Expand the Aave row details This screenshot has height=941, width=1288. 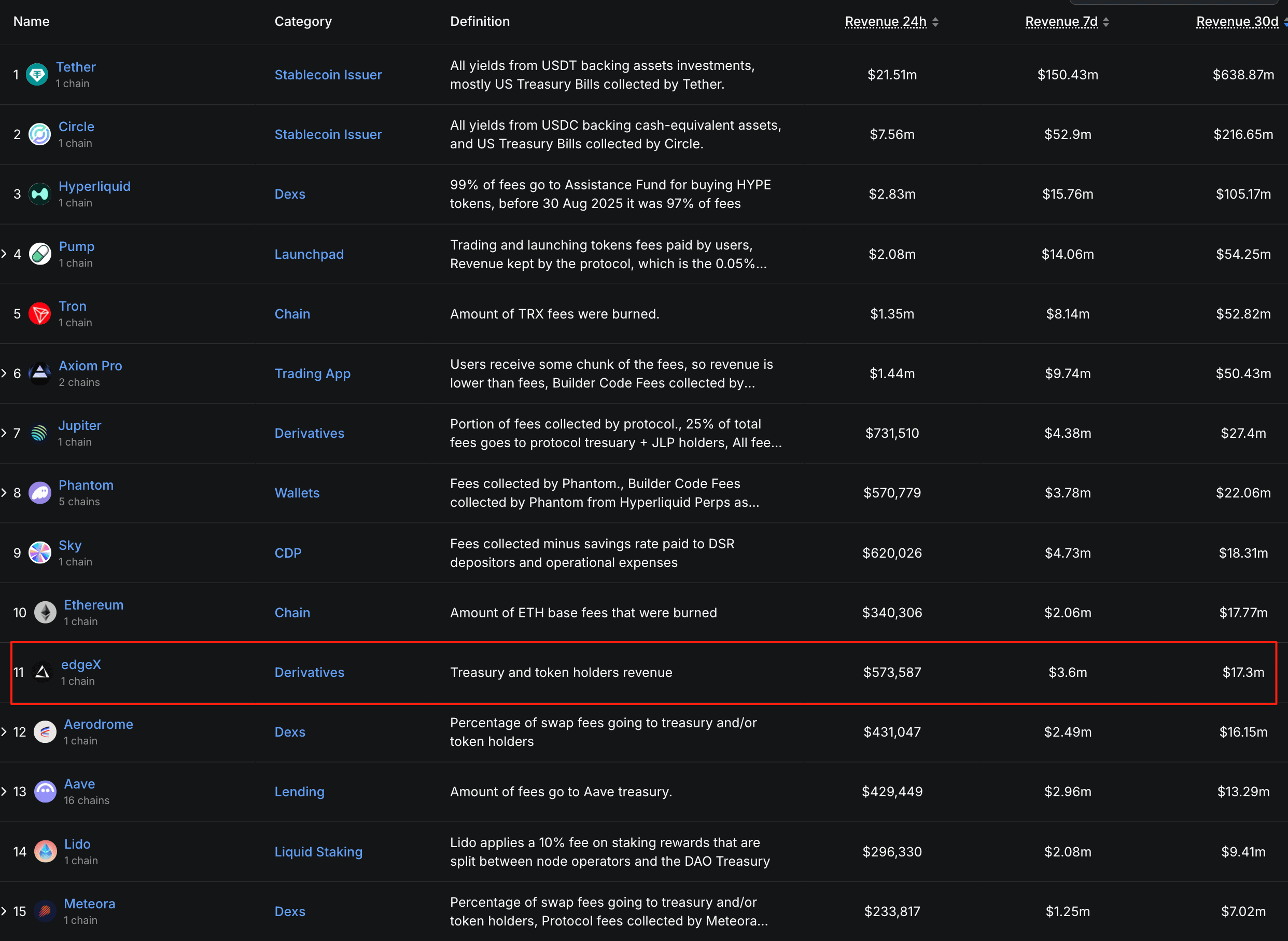pyautogui.click(x=5, y=791)
